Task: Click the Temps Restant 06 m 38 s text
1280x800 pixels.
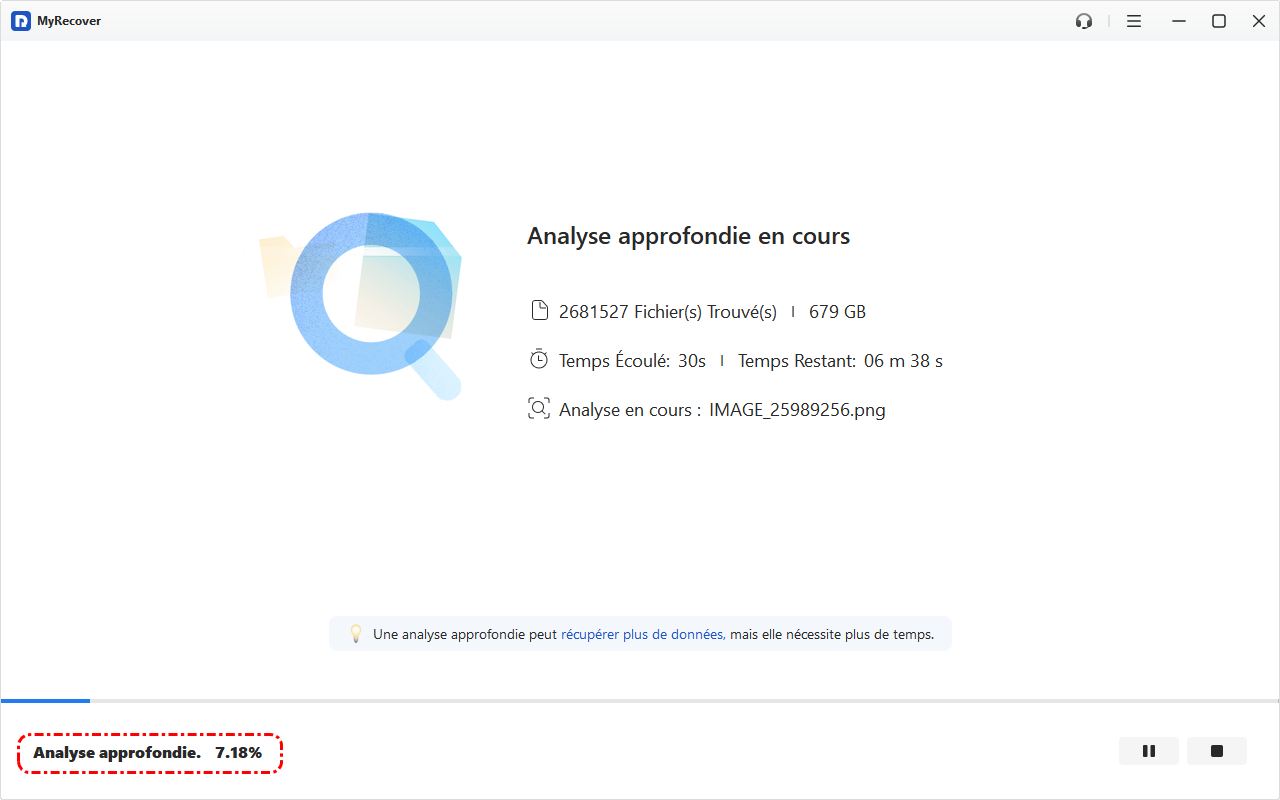Action: coord(840,361)
